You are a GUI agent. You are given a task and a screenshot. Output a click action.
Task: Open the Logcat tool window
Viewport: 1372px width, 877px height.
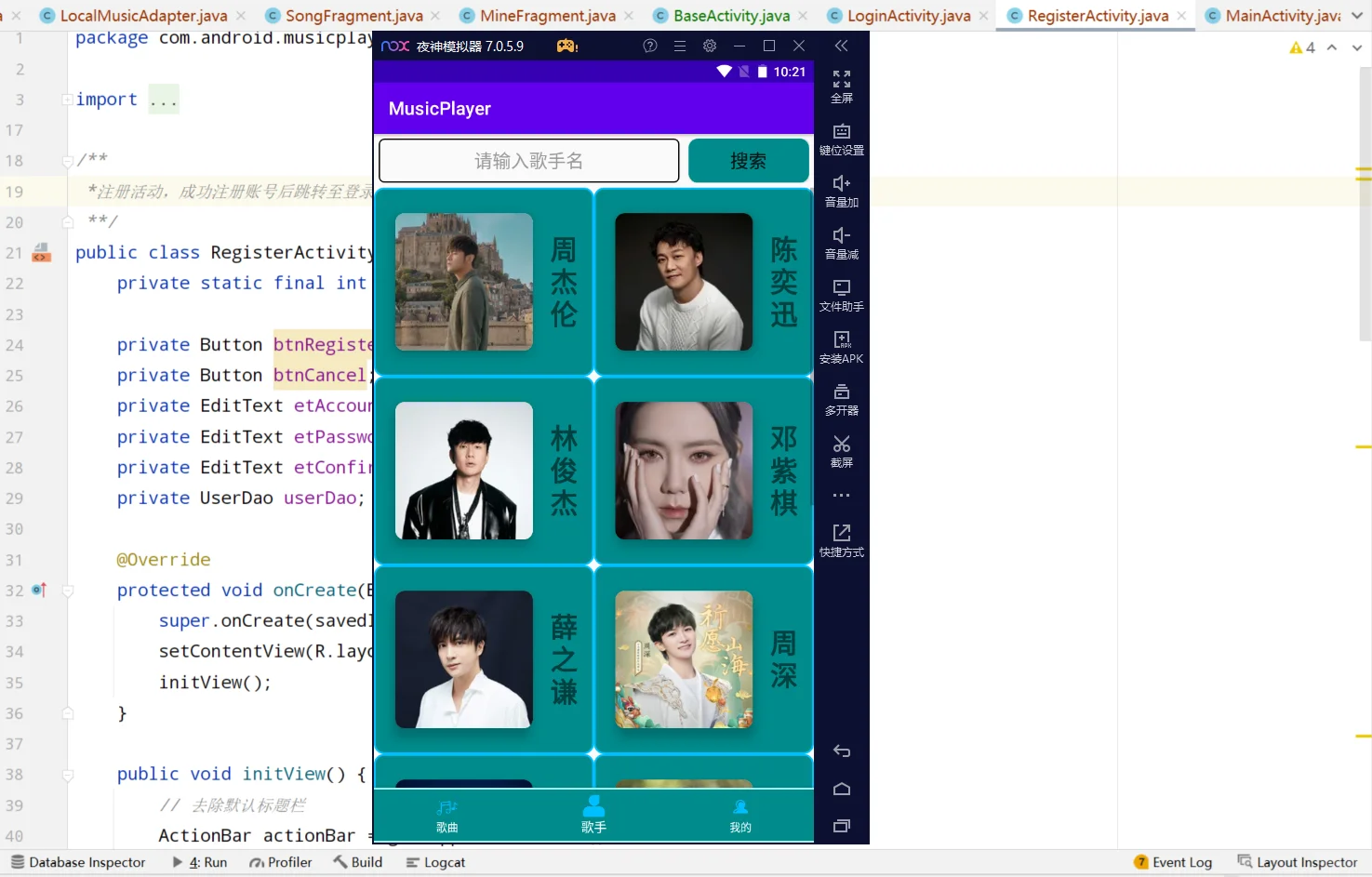point(435,862)
